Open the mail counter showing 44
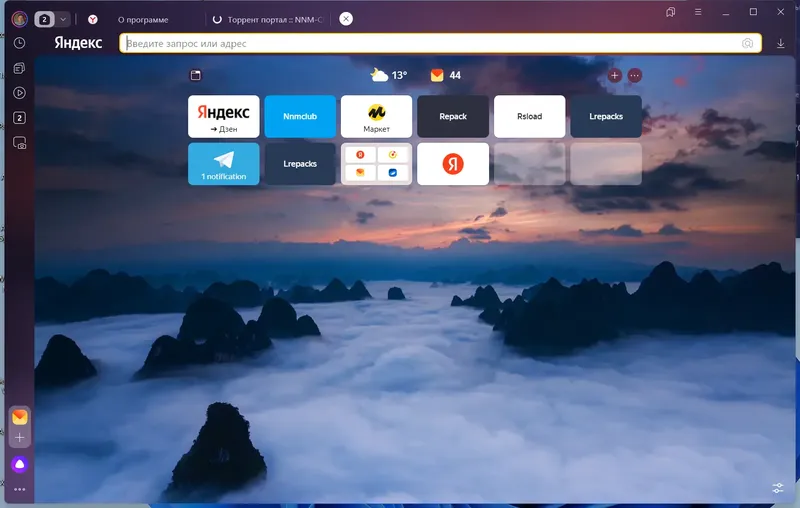 445,75
